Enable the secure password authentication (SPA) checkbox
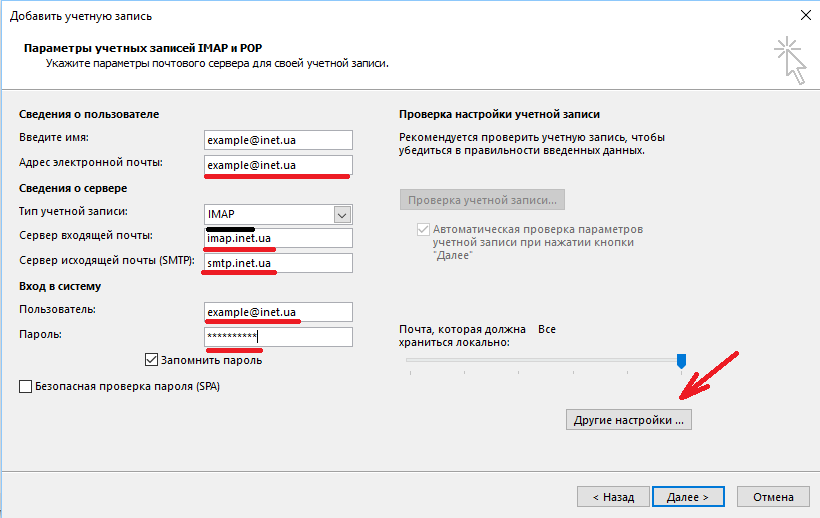820x518 pixels. [x=25, y=385]
